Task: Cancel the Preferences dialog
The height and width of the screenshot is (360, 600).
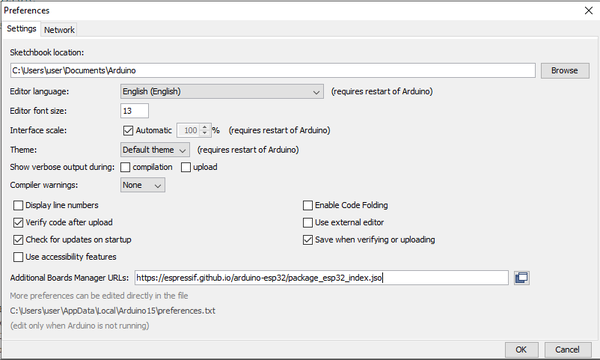Action: (567, 350)
